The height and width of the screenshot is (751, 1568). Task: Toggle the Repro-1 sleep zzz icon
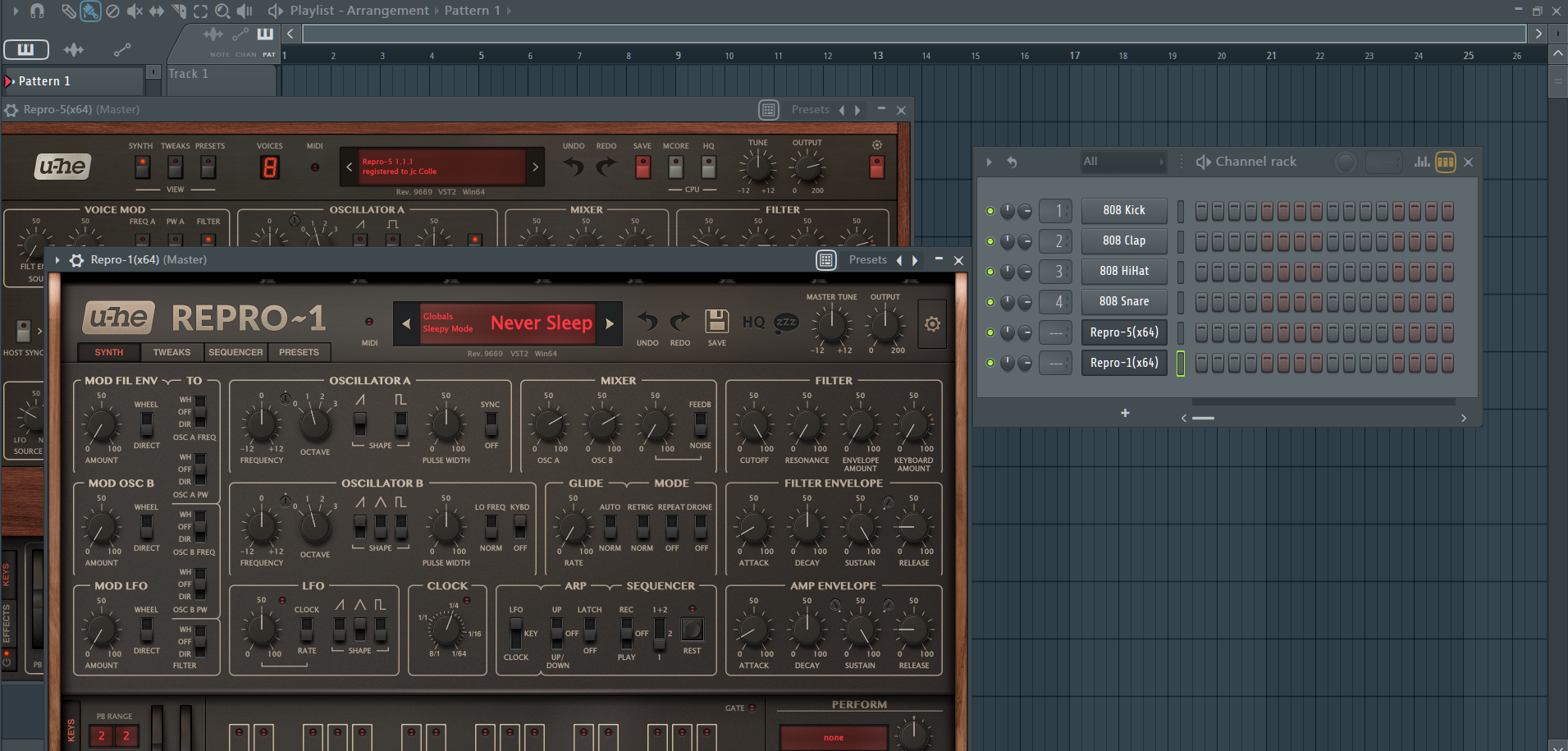tap(786, 323)
